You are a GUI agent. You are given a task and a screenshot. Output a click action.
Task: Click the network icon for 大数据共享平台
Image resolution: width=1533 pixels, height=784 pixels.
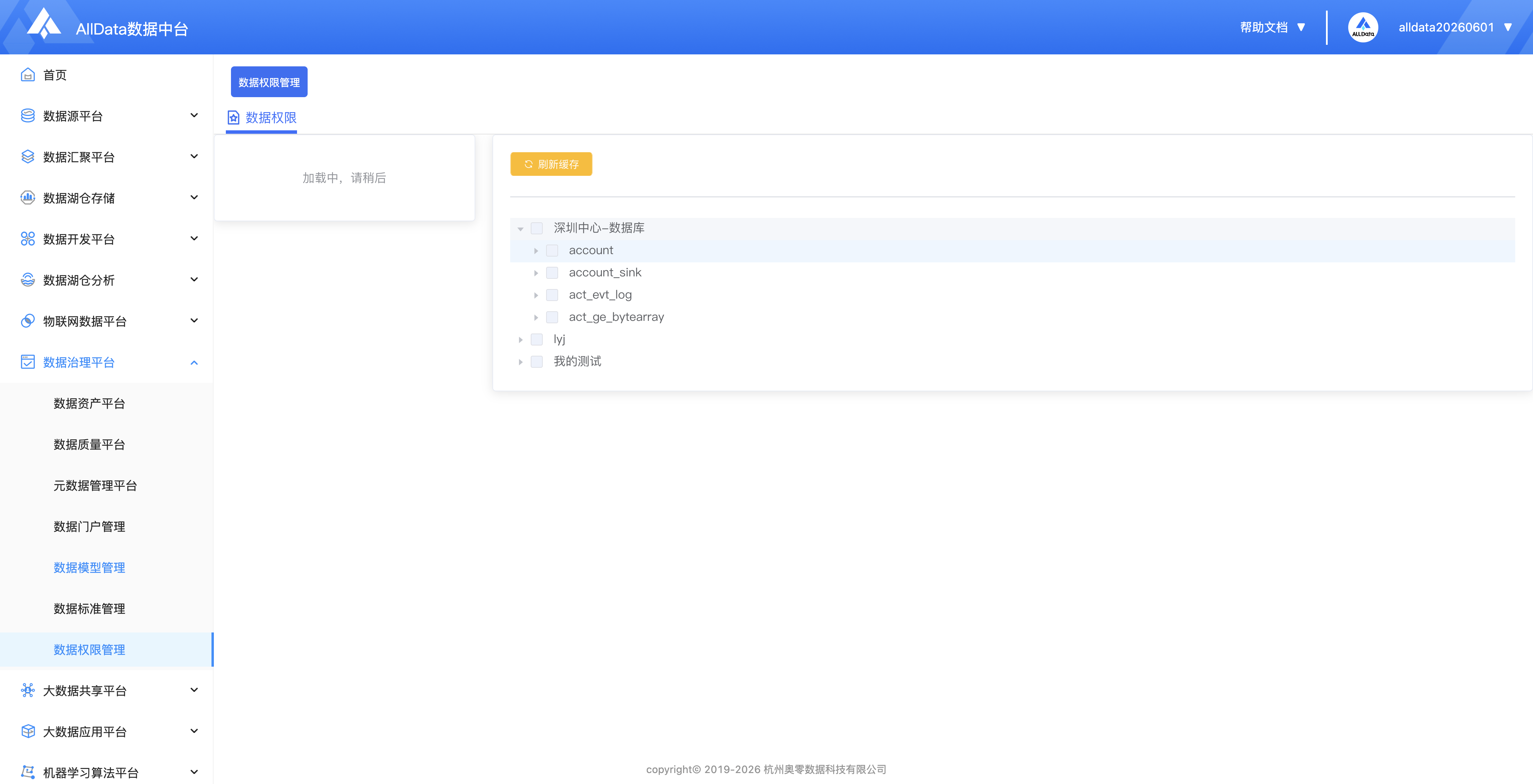pos(27,691)
